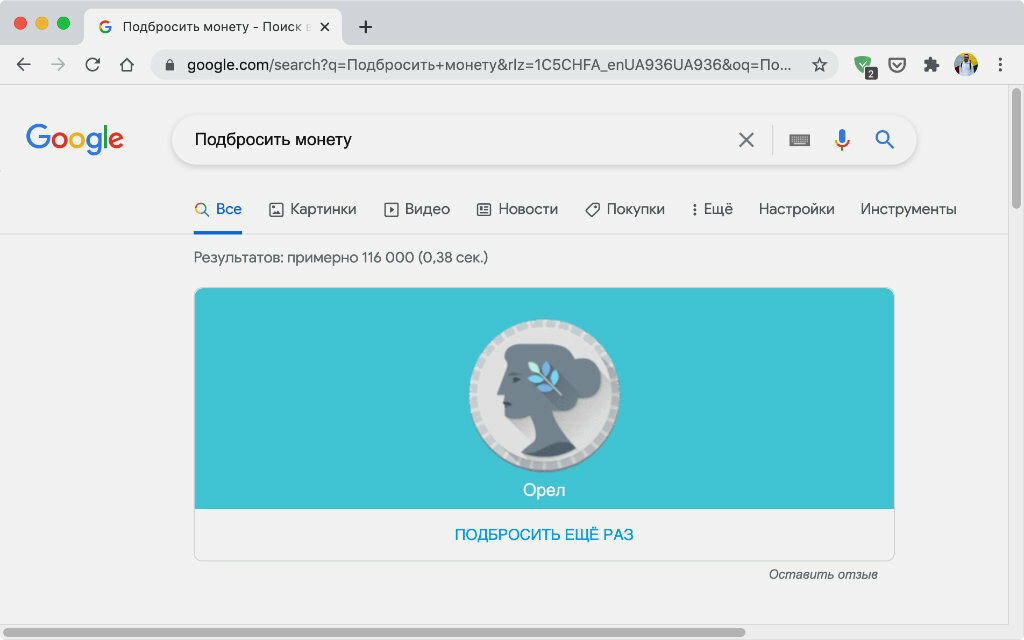Open the home page via house icon
The image size is (1024, 640).
[127, 65]
